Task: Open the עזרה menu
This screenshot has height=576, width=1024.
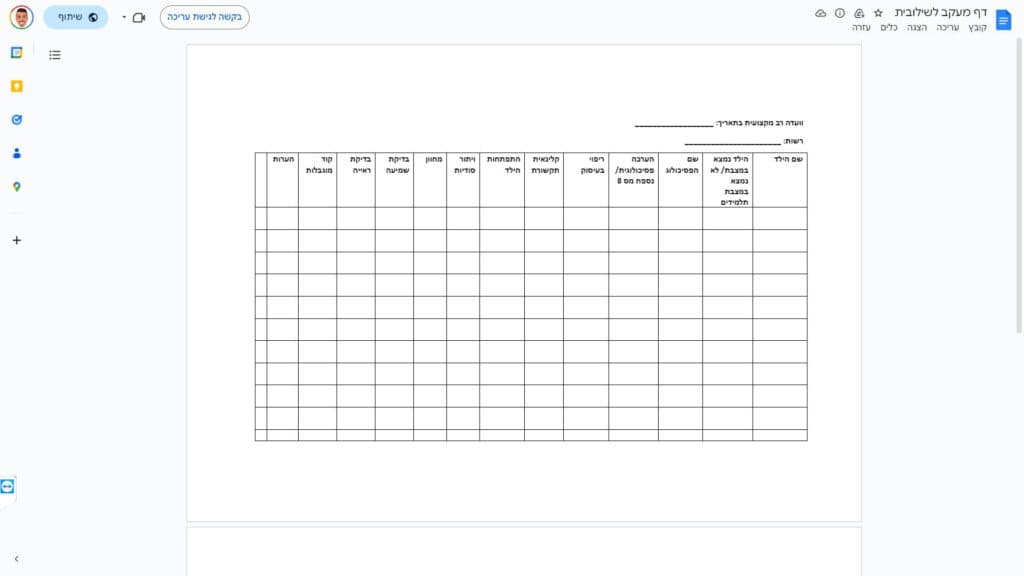Action: 860,28
